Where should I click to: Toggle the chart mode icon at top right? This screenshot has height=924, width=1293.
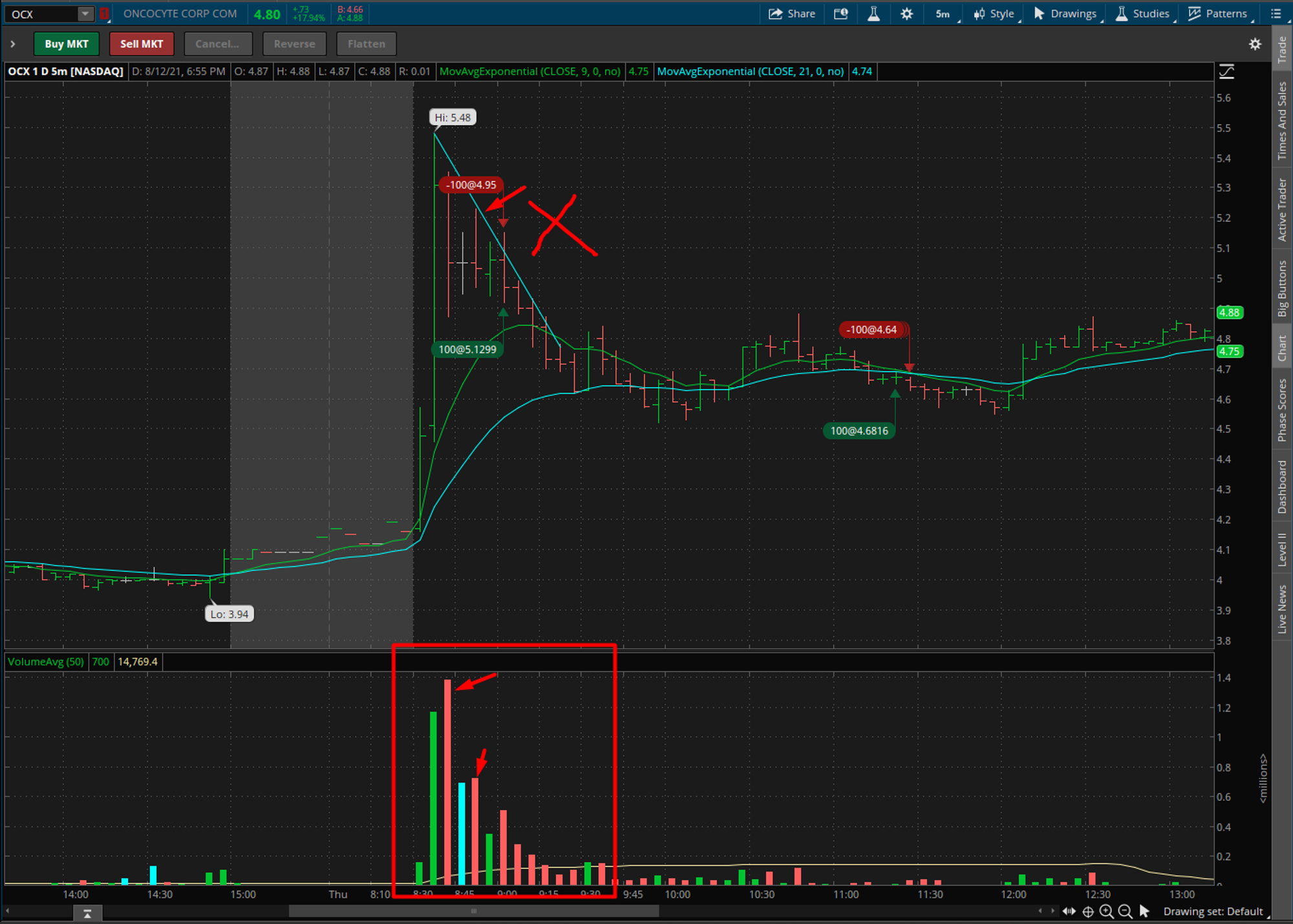(x=1226, y=71)
